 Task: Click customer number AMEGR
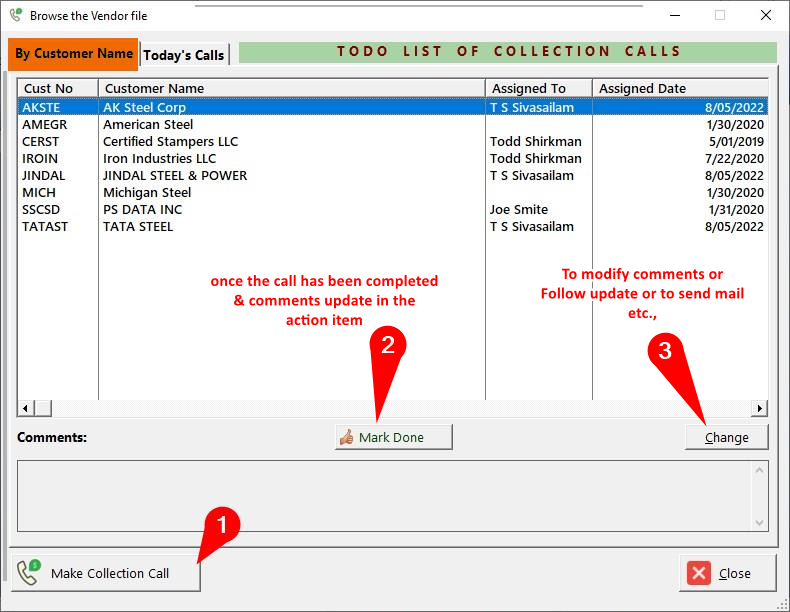tap(44, 124)
